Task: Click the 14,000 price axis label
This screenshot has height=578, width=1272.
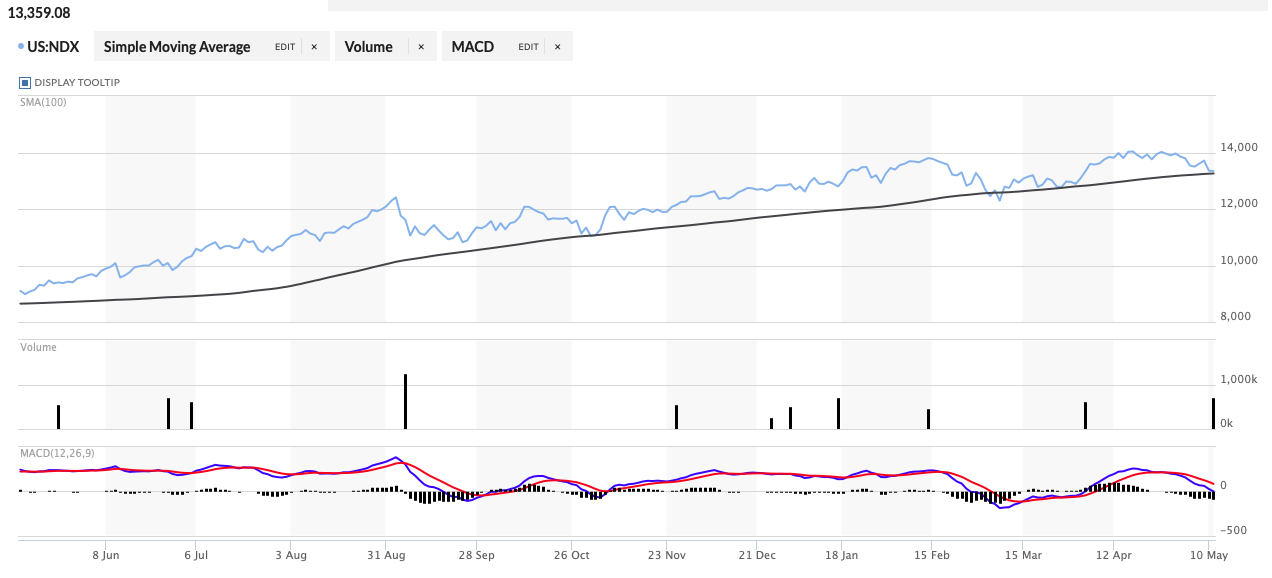Action: (1240, 148)
